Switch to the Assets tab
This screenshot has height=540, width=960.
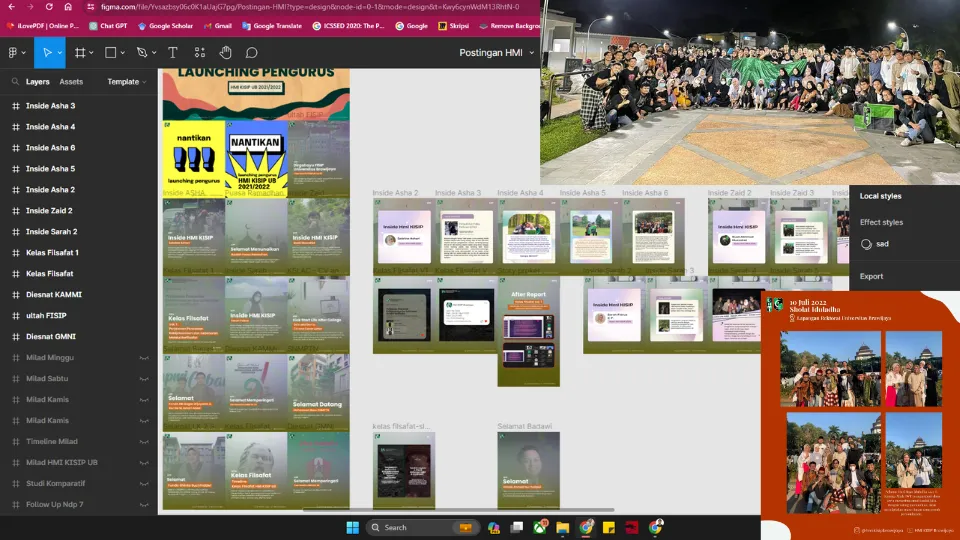71,82
